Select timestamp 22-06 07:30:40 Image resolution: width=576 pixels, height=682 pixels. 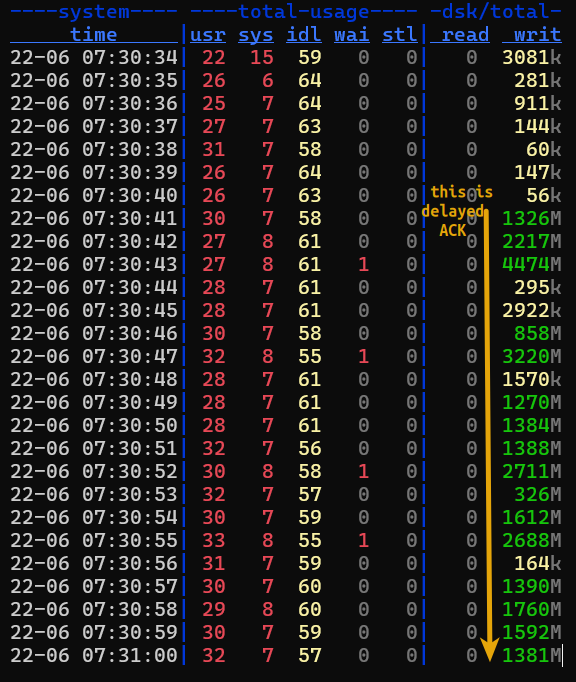(x=94, y=195)
